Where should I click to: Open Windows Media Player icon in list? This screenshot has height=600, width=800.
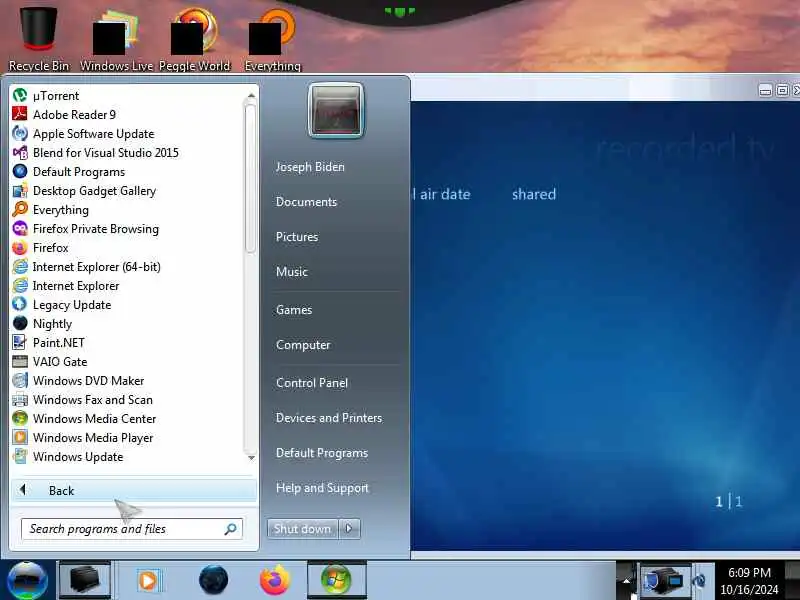(20, 438)
